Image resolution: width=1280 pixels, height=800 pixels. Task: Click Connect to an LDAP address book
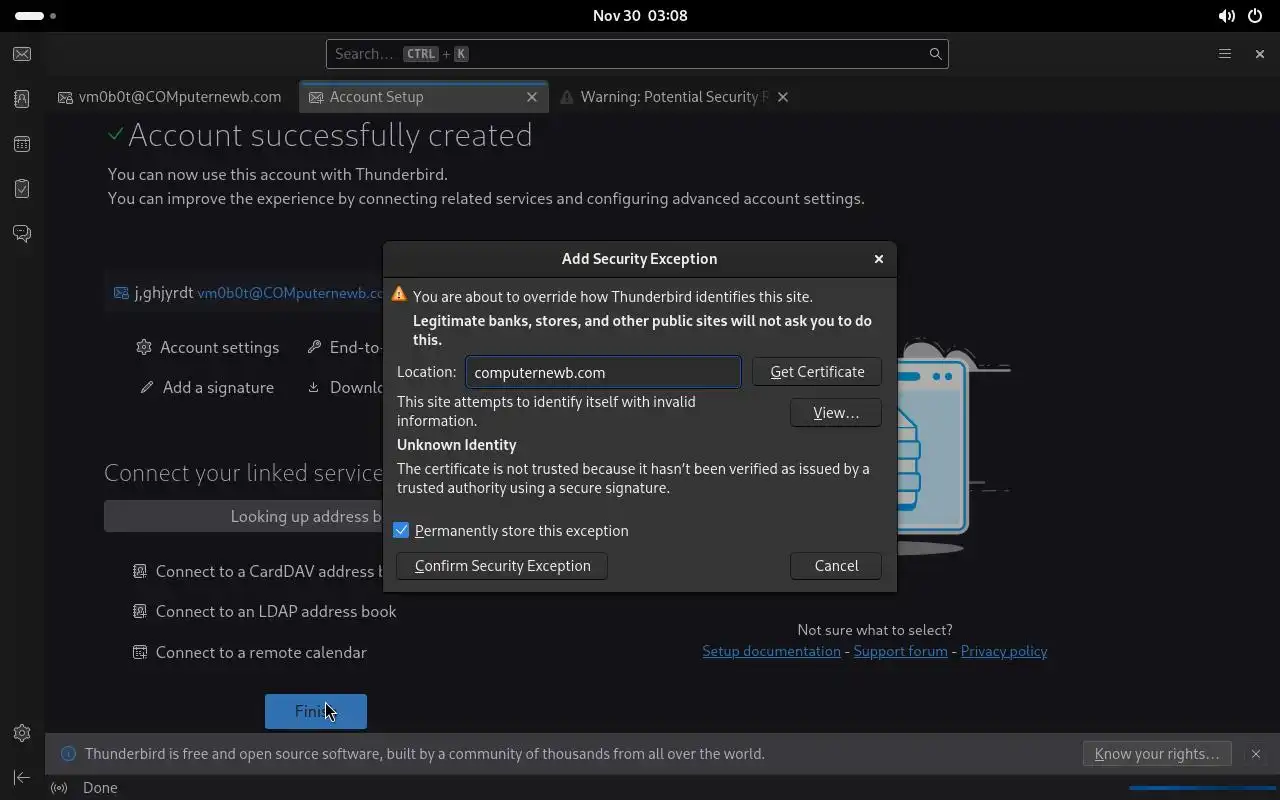click(x=265, y=611)
